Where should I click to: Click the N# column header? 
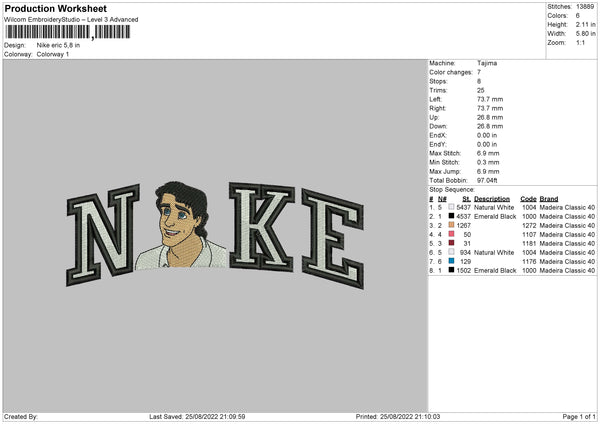pos(442,199)
